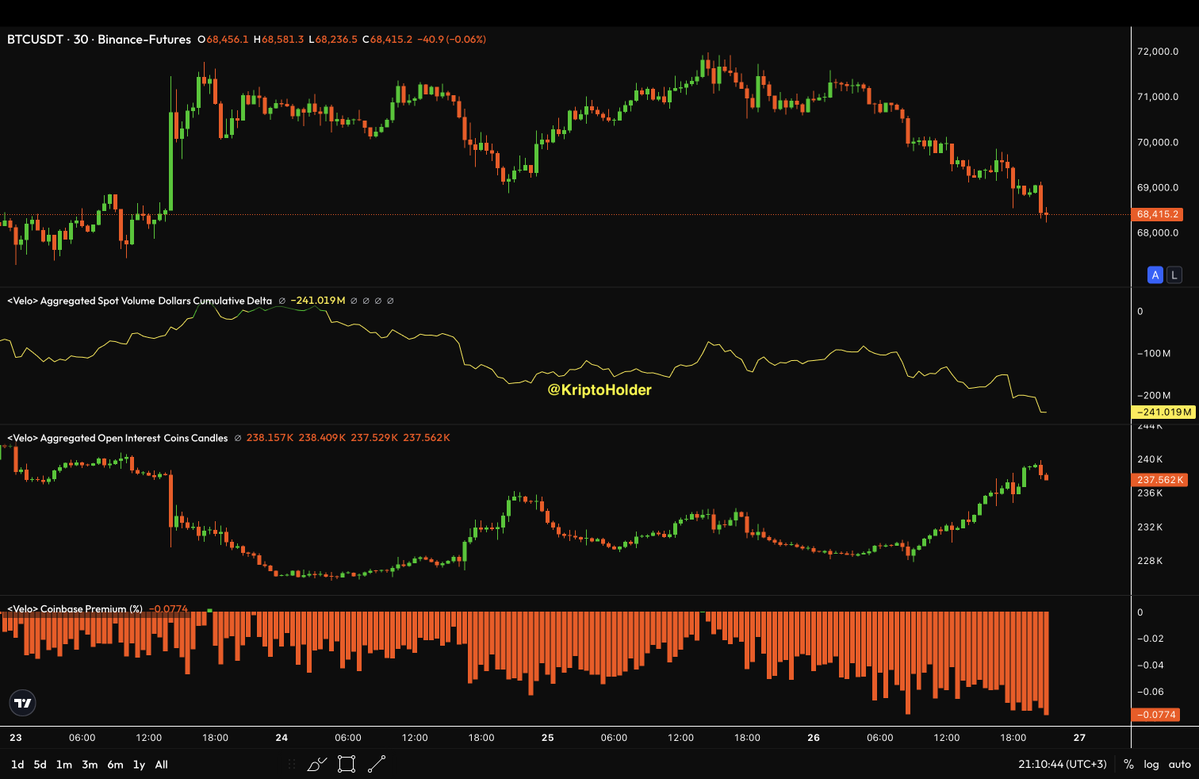Click the 71,000.0 price axis level

point(1158,97)
